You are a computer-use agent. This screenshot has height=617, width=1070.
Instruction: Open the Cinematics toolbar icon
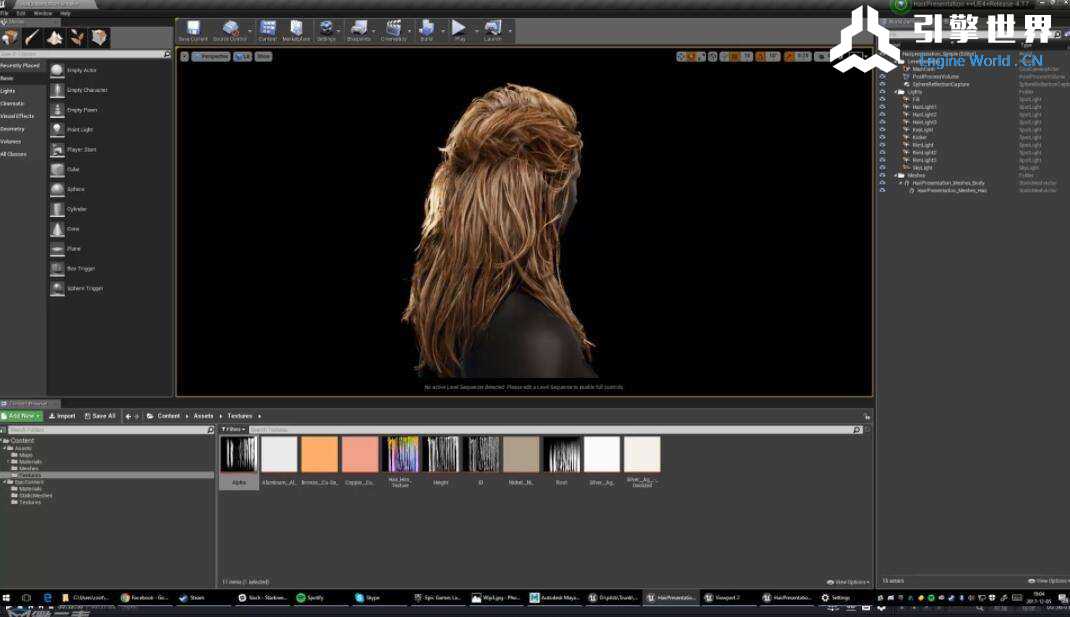click(x=394, y=29)
